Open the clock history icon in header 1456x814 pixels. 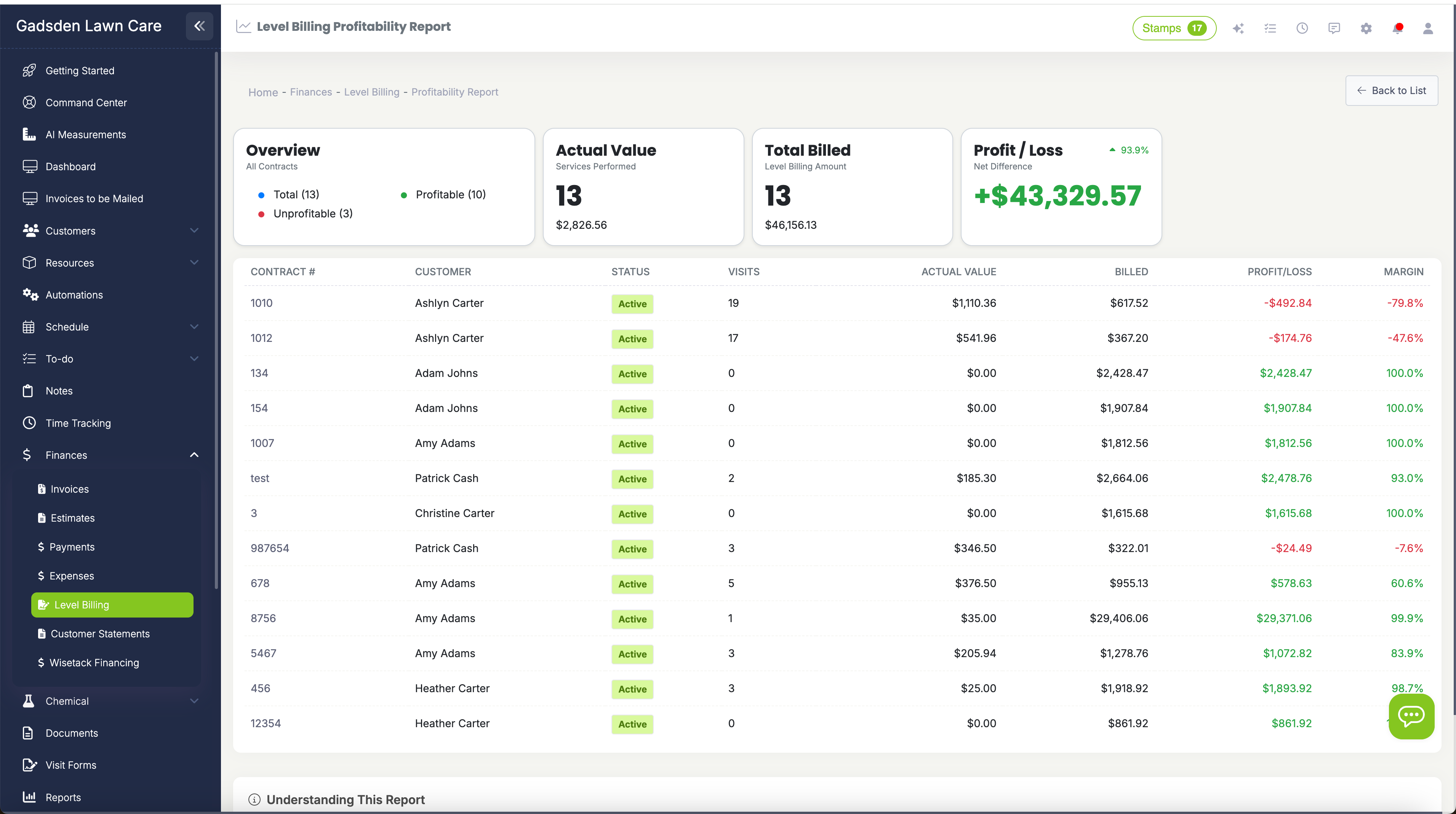pos(1302,28)
